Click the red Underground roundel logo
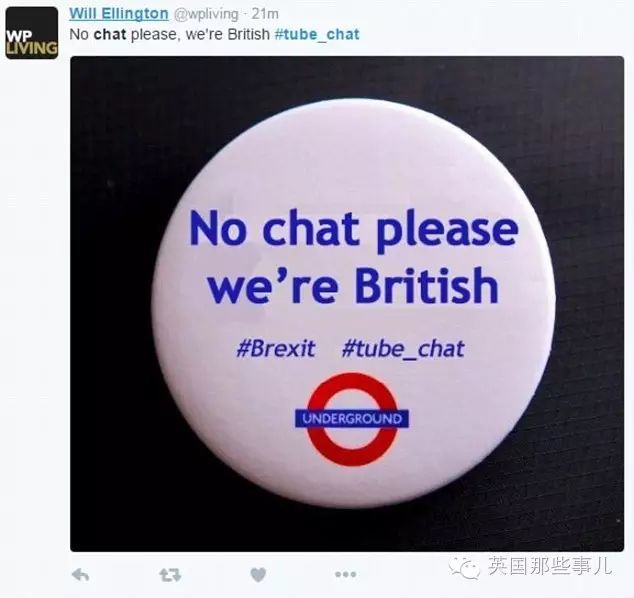Viewport: 634px width, 598px height. point(352,419)
